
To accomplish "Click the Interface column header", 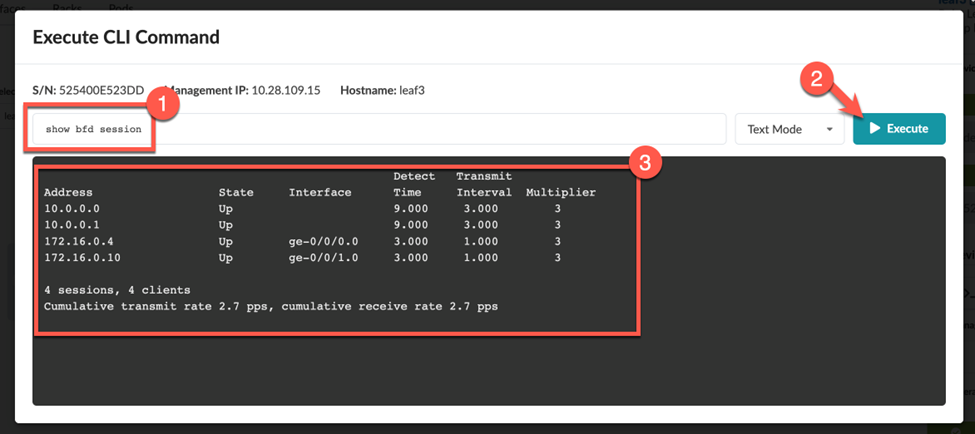I will pyautogui.click(x=320, y=193).
